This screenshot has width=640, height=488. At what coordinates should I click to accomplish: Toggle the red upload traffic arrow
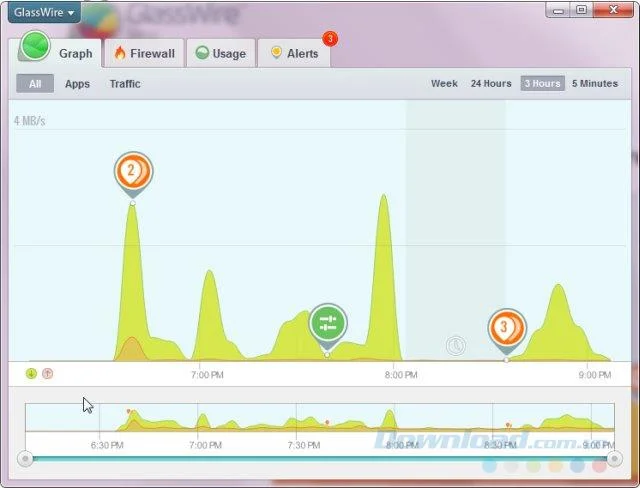pyautogui.click(x=48, y=373)
